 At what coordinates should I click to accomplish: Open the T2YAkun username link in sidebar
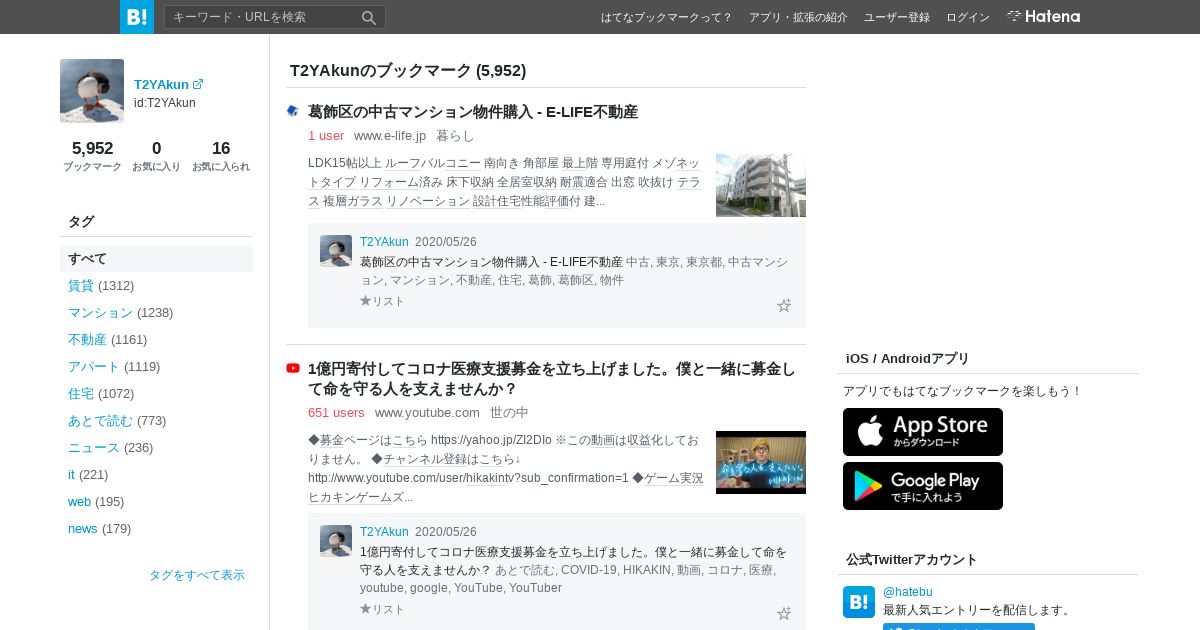click(161, 85)
